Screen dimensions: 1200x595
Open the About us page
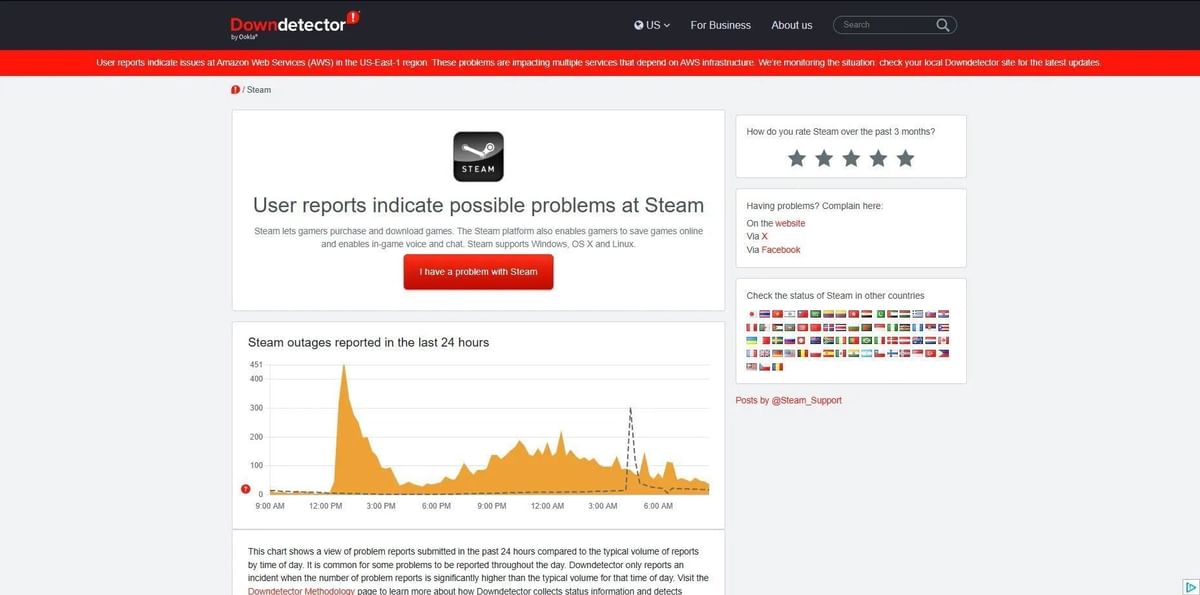click(791, 25)
